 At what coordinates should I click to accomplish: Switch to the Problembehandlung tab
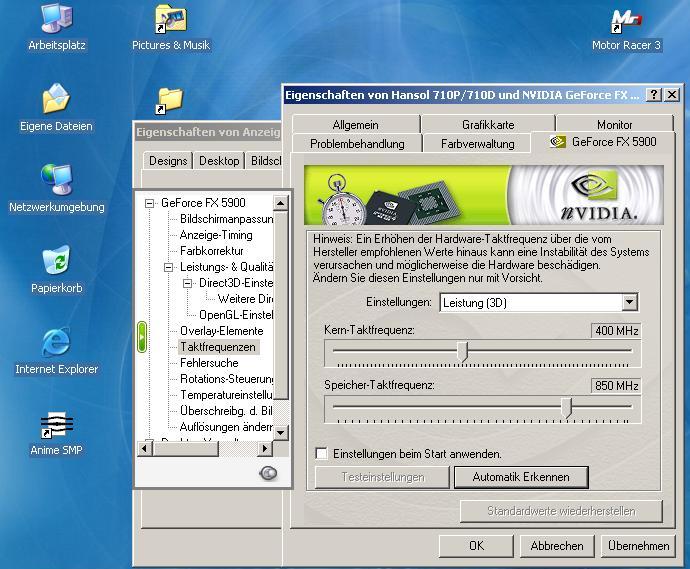(x=357, y=143)
